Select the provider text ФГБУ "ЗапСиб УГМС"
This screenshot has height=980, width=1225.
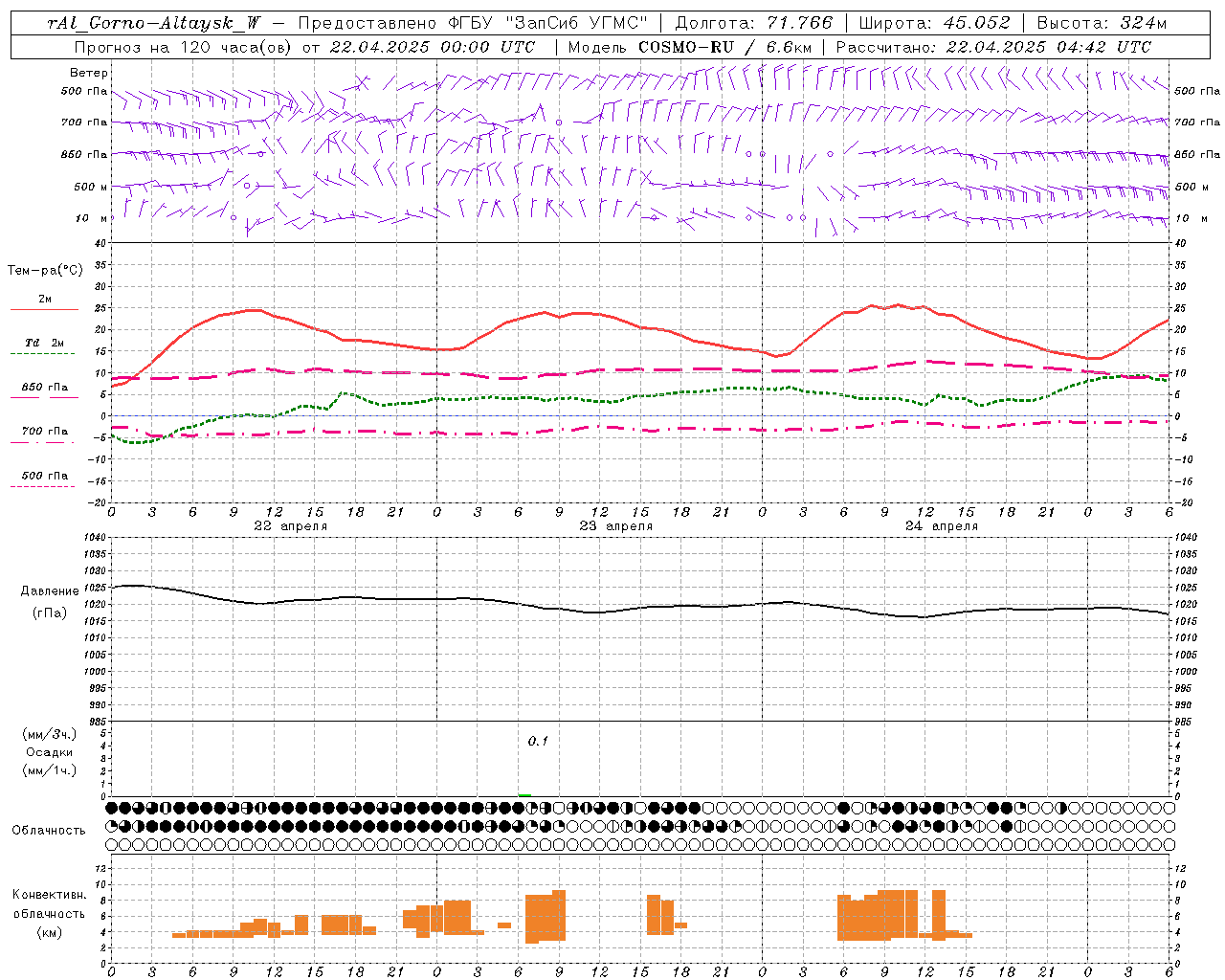[x=548, y=23]
